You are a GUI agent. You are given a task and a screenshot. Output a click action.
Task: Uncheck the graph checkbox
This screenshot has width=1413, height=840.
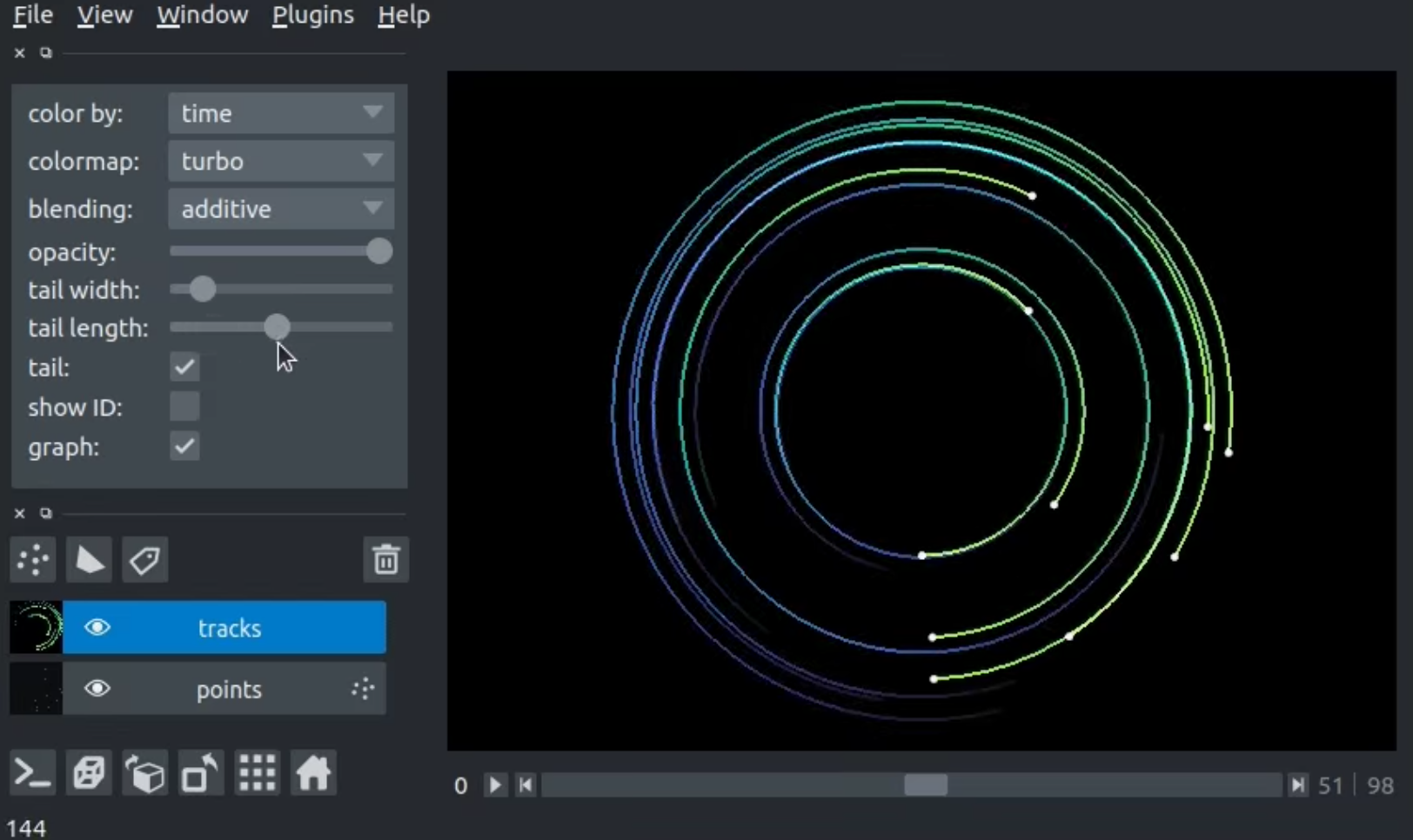pyautogui.click(x=184, y=446)
